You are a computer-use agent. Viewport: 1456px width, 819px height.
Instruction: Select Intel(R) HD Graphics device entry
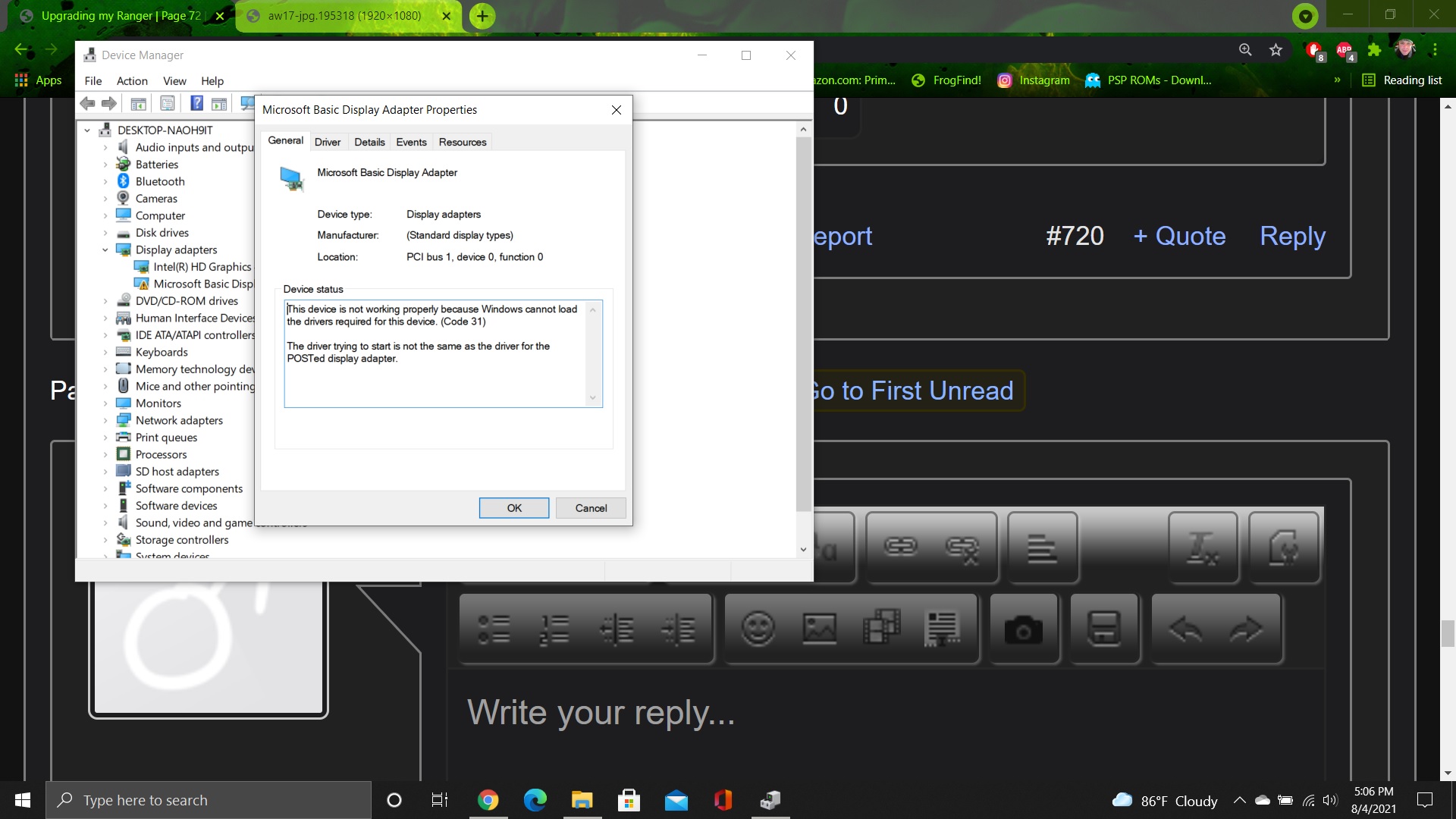pyautogui.click(x=202, y=266)
